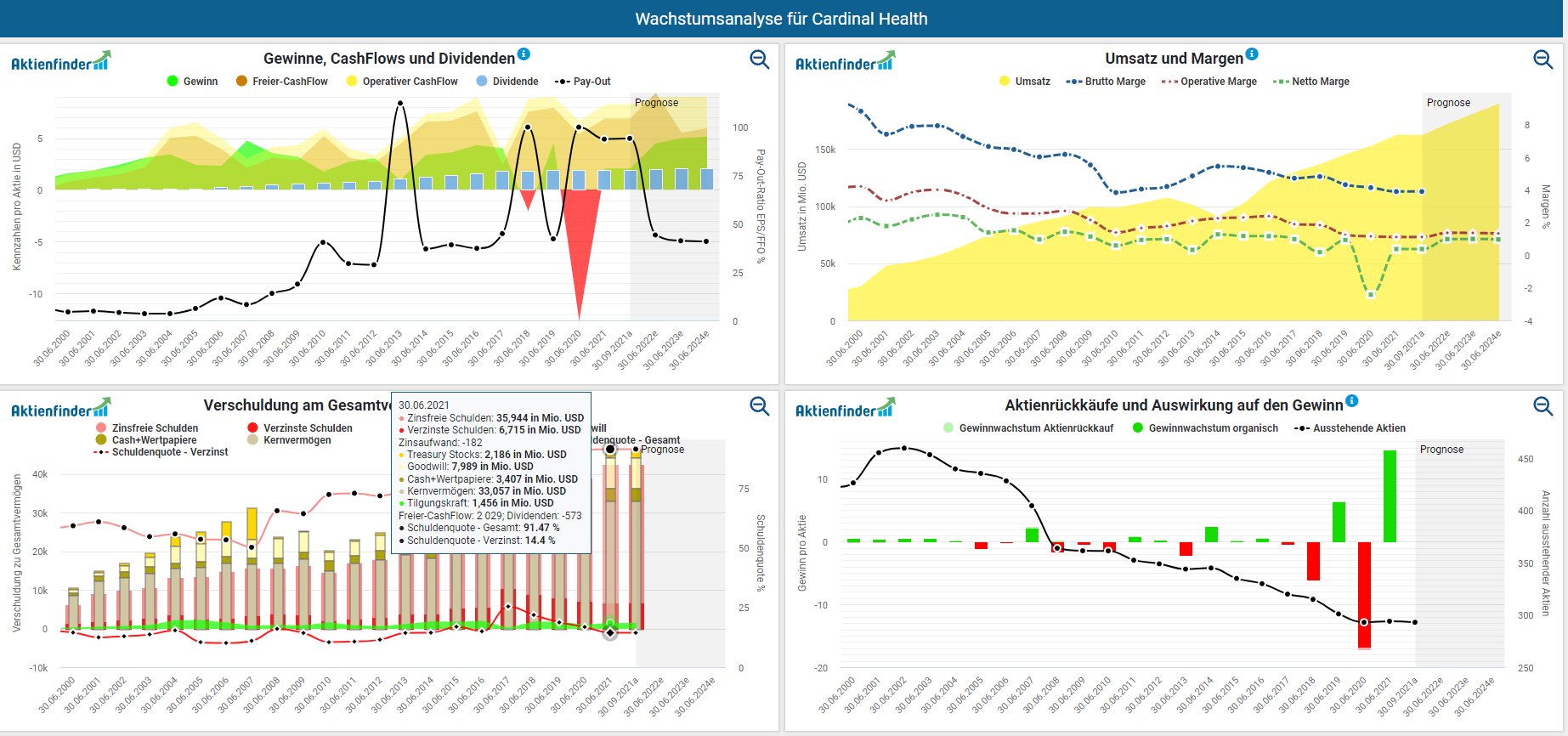Click Pay-Out peak data point at 30.06.2013
Image resolution: width=1568 pixels, height=736 pixels.
399,104
